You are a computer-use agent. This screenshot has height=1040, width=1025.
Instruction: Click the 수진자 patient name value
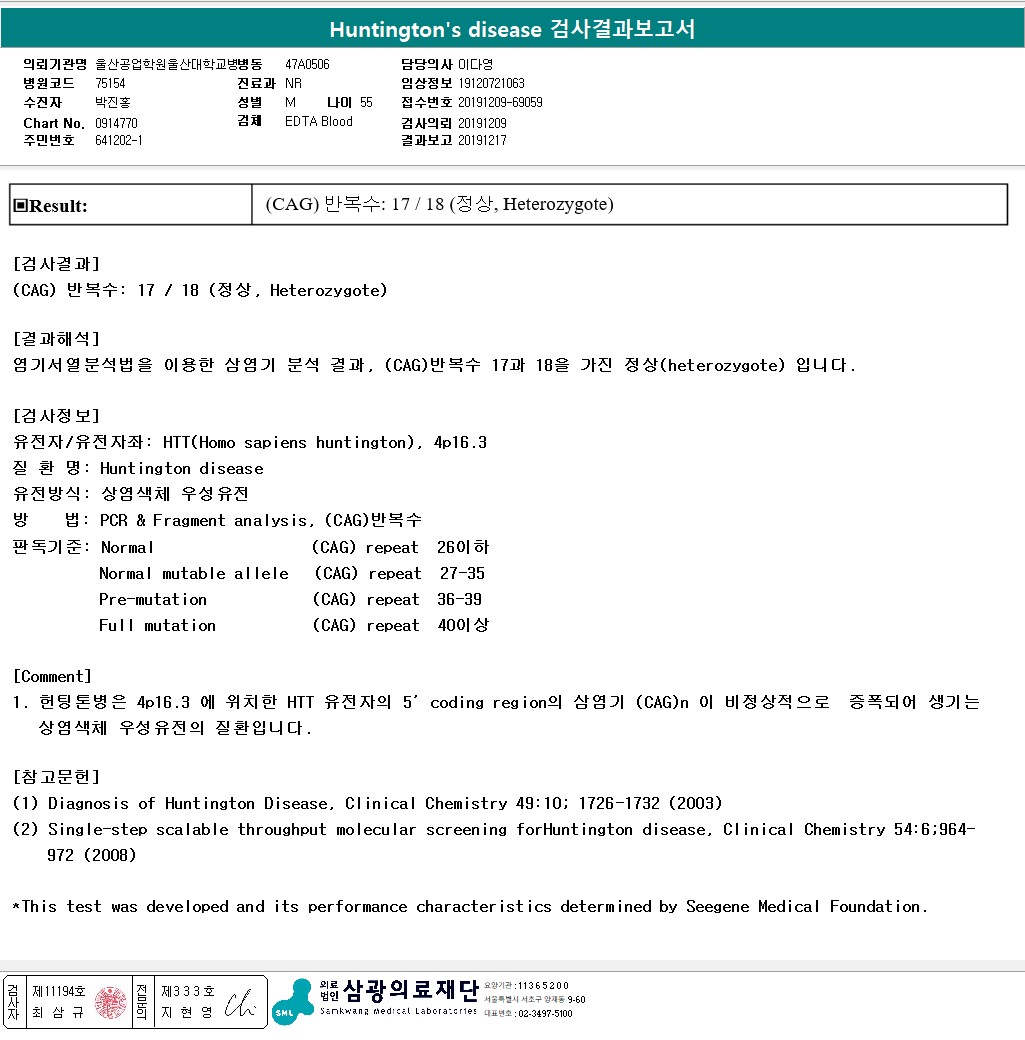coord(113,103)
